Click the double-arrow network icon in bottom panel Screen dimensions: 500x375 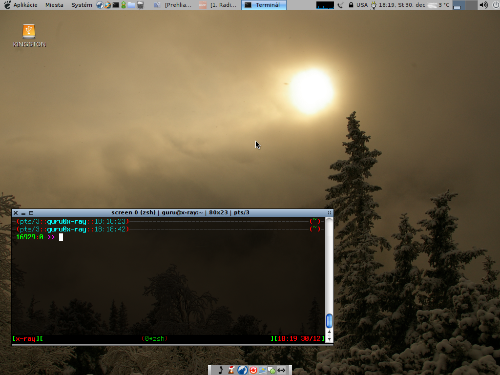point(281,370)
